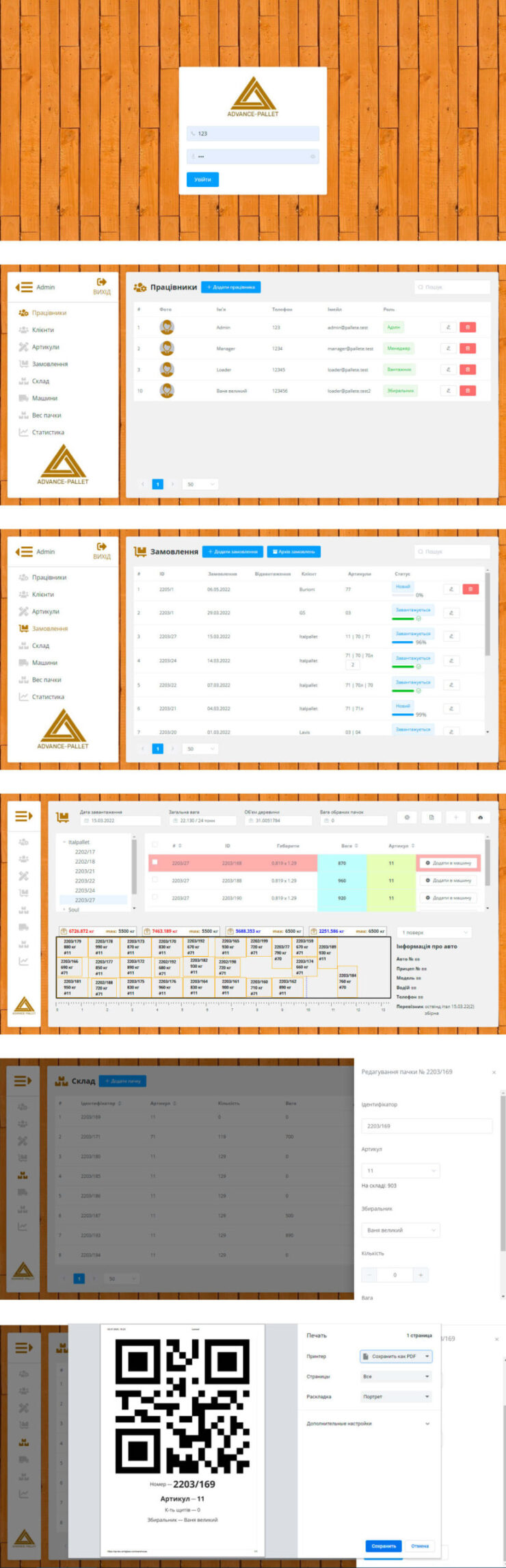Delete the Loader employee with trash icon
Image resolution: width=506 pixels, height=1568 pixels.
[468, 370]
